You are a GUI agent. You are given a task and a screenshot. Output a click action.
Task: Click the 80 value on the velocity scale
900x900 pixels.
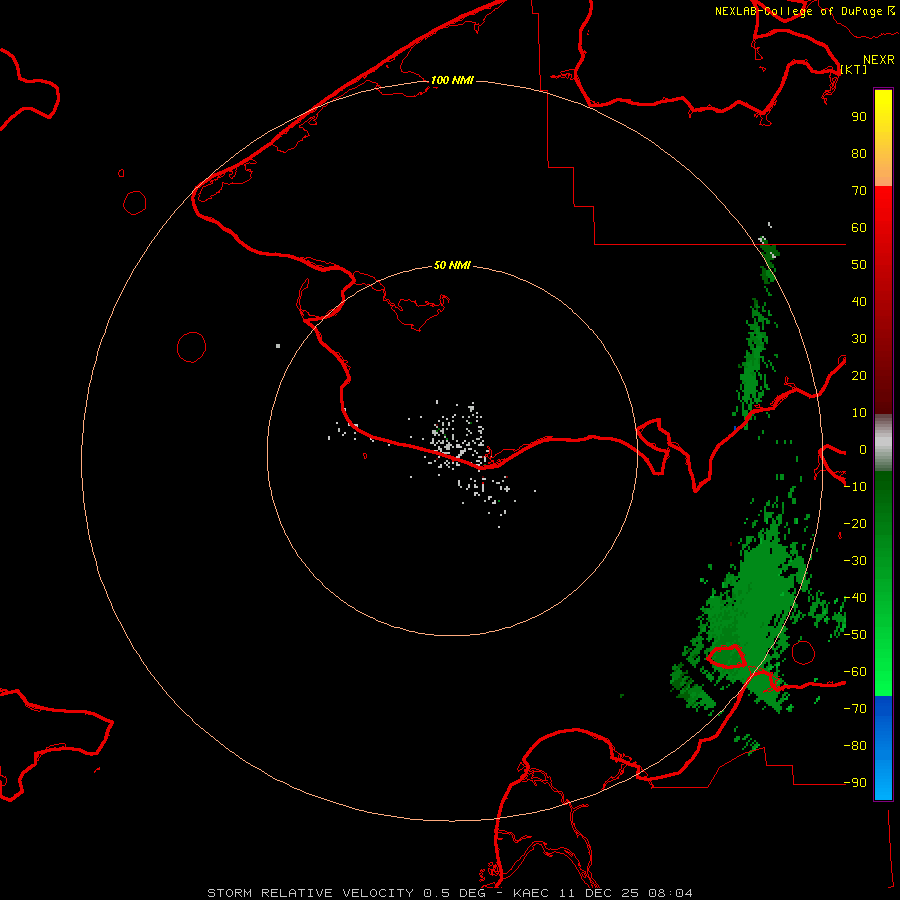[x=859, y=153]
